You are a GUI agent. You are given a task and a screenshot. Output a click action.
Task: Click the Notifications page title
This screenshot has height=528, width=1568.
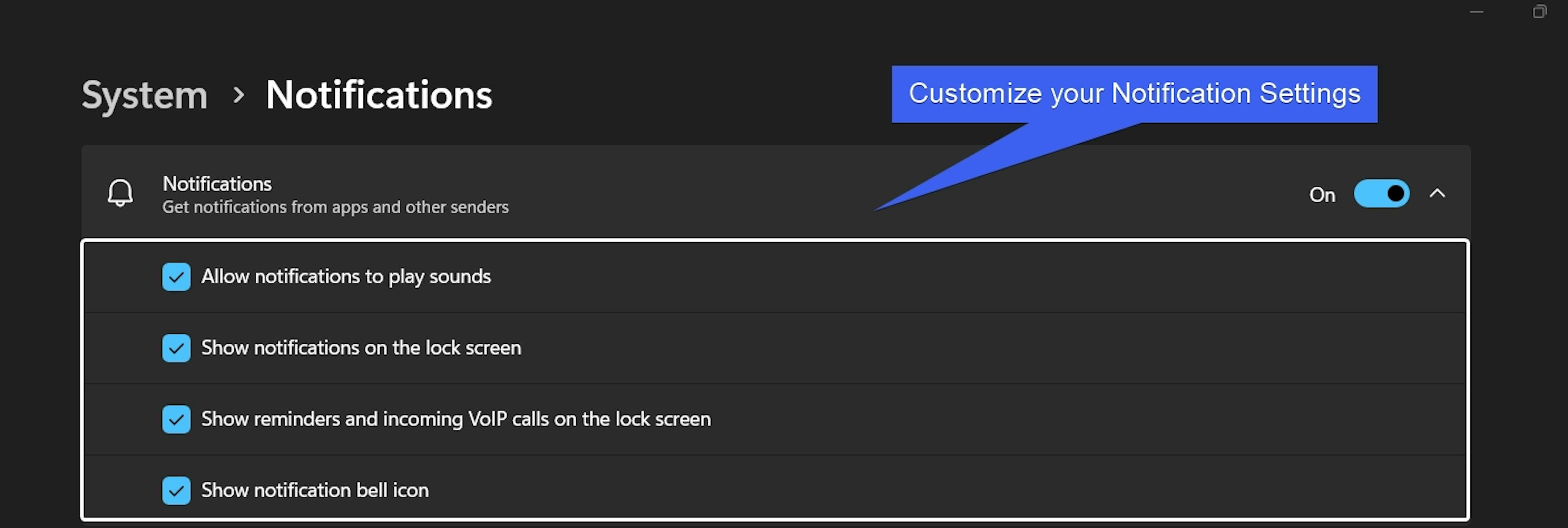[x=379, y=96]
